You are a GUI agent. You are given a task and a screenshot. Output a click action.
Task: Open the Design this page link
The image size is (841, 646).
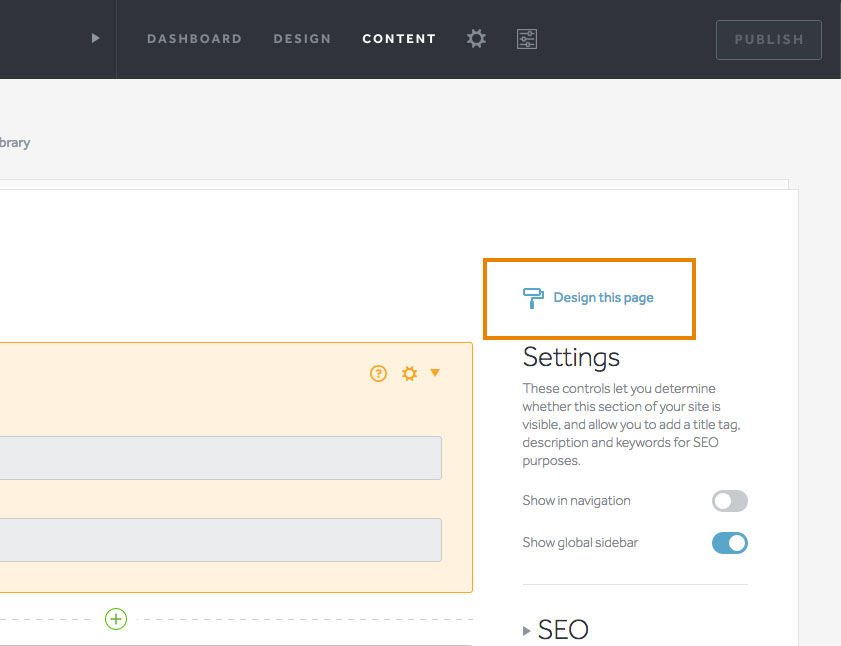coord(603,298)
